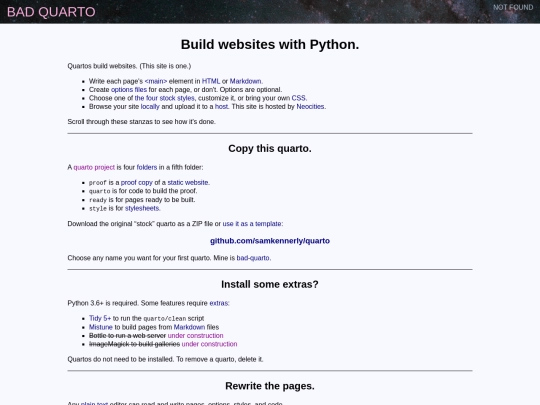
Task: Select the Copy this quarto heading
Action: point(270,148)
